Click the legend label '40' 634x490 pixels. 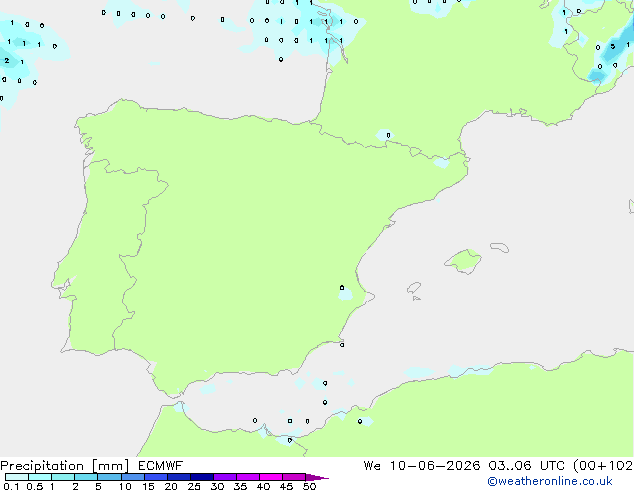click(263, 486)
